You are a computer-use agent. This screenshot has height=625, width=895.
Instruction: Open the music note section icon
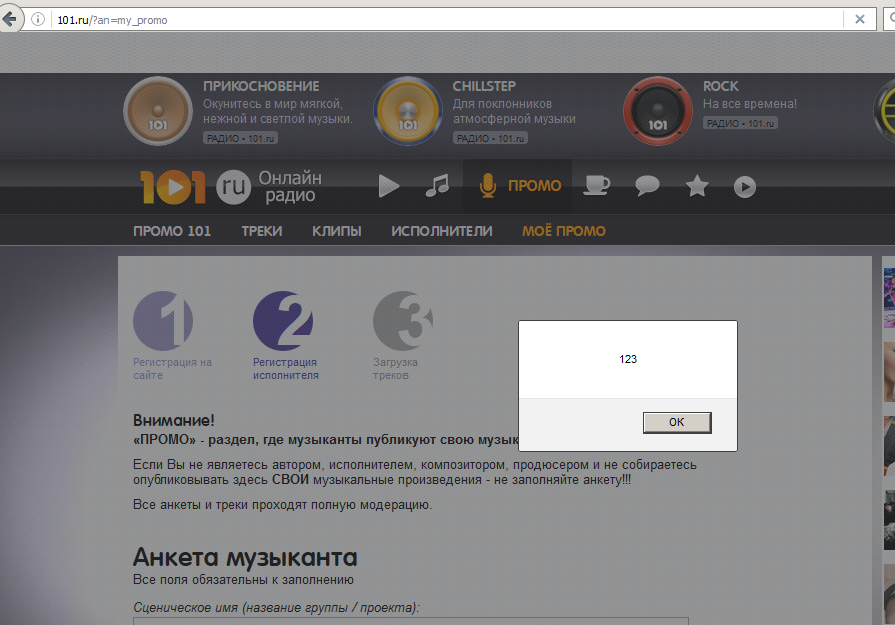pos(438,186)
